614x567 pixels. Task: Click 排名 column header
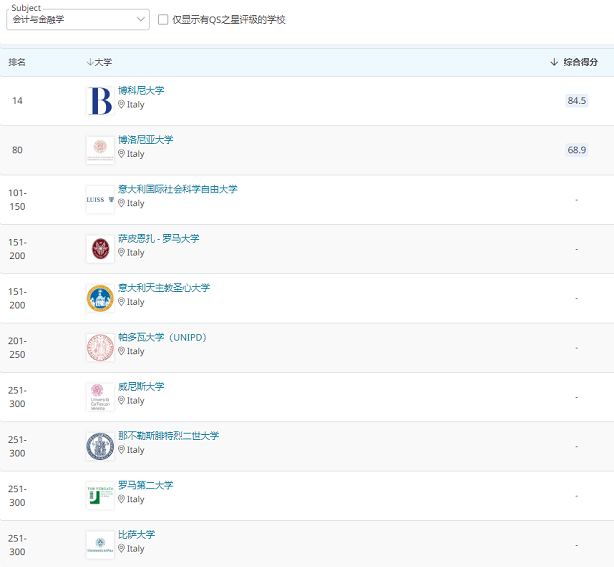tap(17, 62)
